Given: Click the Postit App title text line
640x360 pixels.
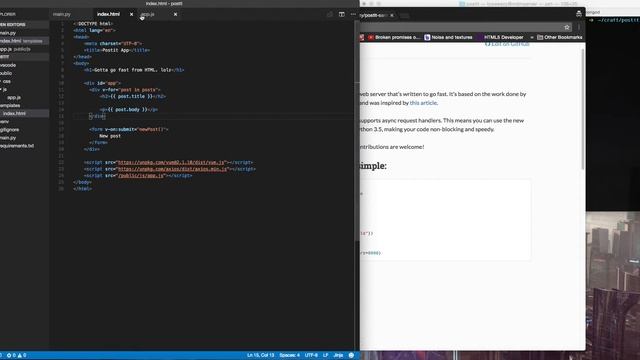Looking at the screenshot, I should pos(117,50).
